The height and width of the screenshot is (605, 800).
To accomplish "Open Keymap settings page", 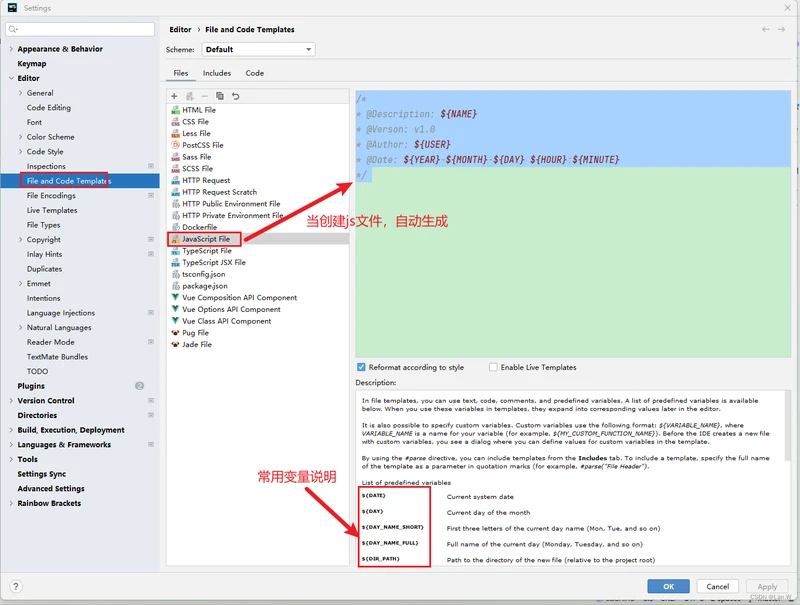I will click(x=32, y=64).
